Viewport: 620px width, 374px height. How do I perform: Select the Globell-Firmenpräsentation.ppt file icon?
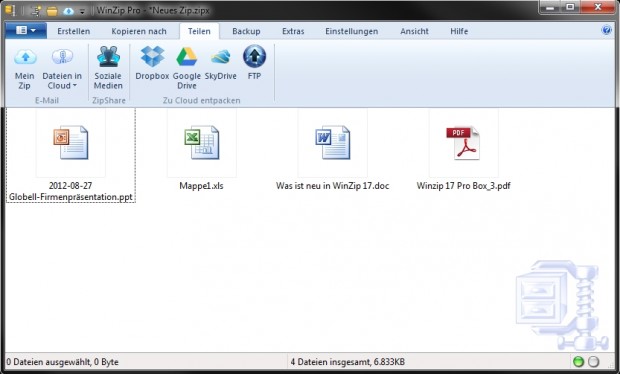coord(71,142)
